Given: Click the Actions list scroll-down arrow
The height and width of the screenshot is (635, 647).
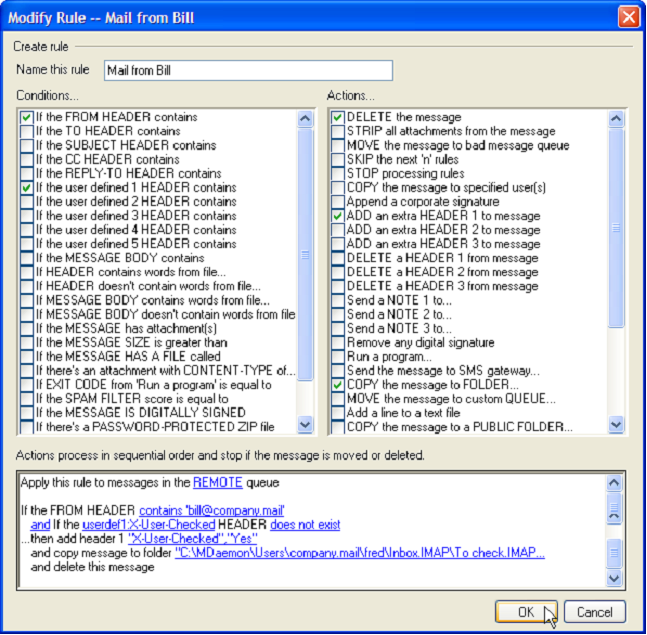Looking at the screenshot, I should tap(616, 424).
